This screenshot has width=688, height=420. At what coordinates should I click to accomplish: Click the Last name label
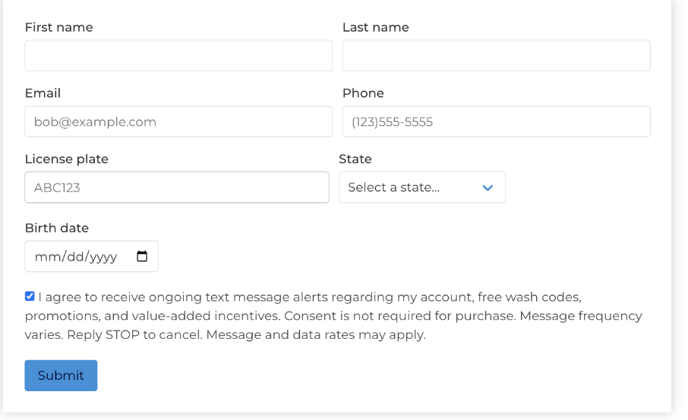376,27
